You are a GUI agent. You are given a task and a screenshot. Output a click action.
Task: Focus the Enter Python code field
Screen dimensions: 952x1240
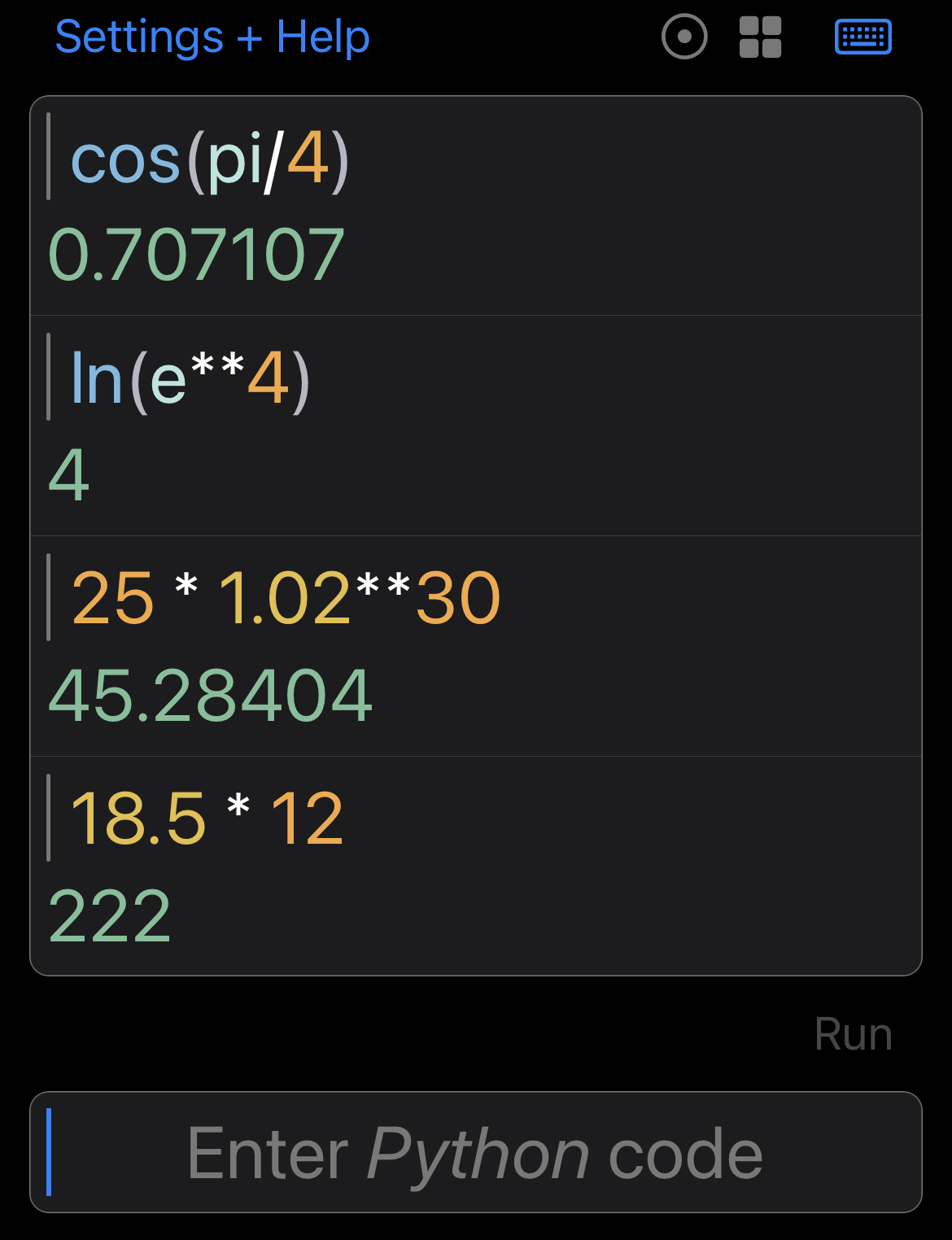(476, 1152)
